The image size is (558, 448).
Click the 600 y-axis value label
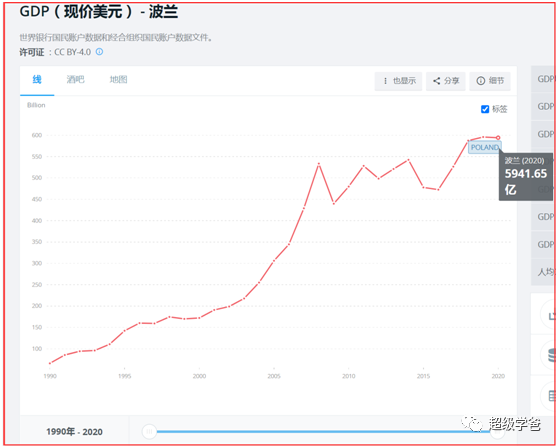coord(37,135)
